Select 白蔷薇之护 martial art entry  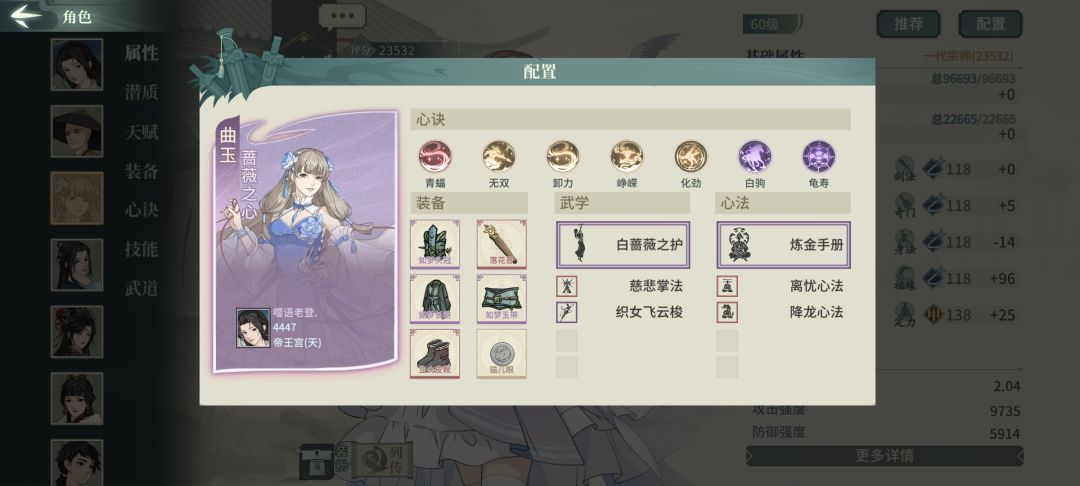click(x=623, y=244)
